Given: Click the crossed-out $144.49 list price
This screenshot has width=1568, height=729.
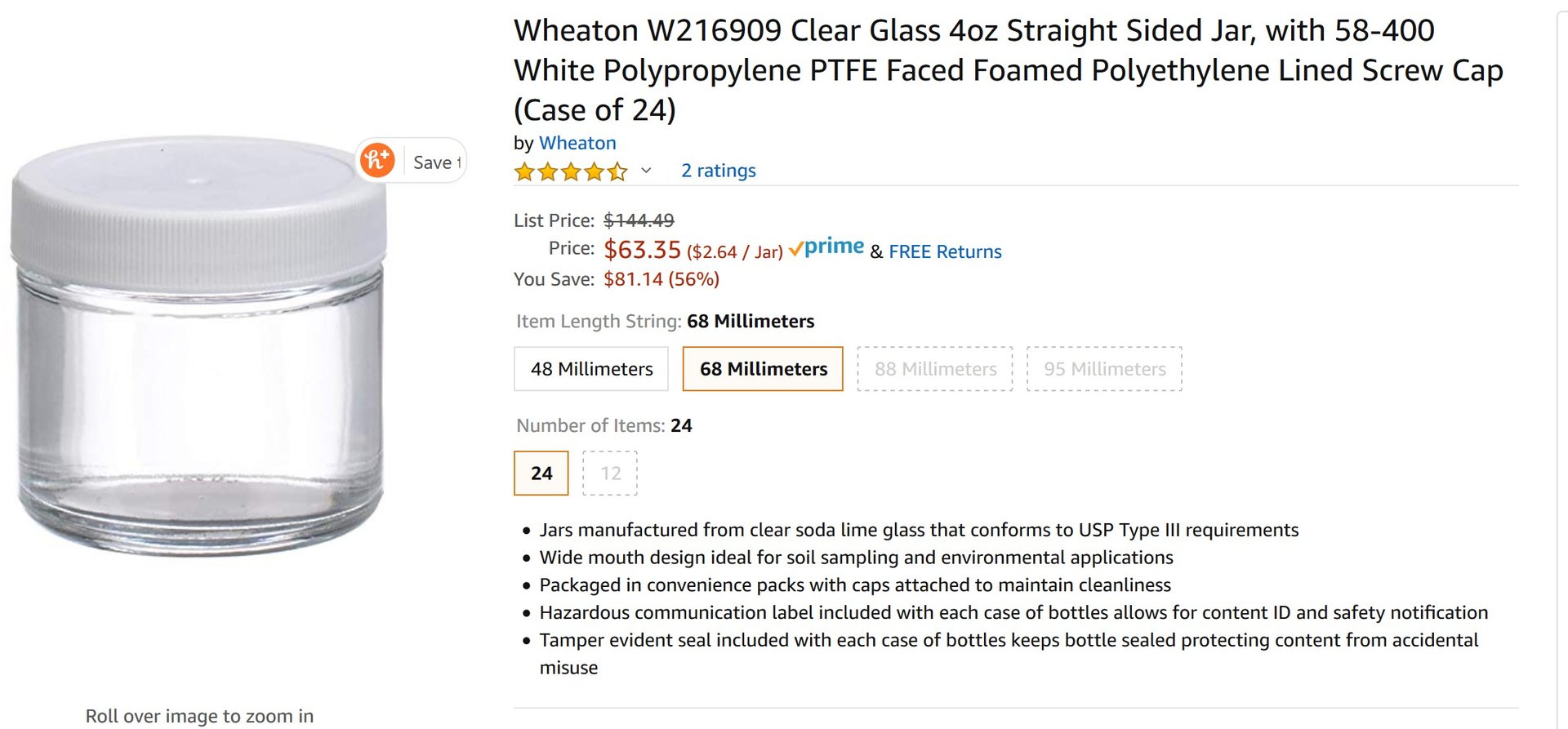Looking at the screenshot, I should click(639, 220).
